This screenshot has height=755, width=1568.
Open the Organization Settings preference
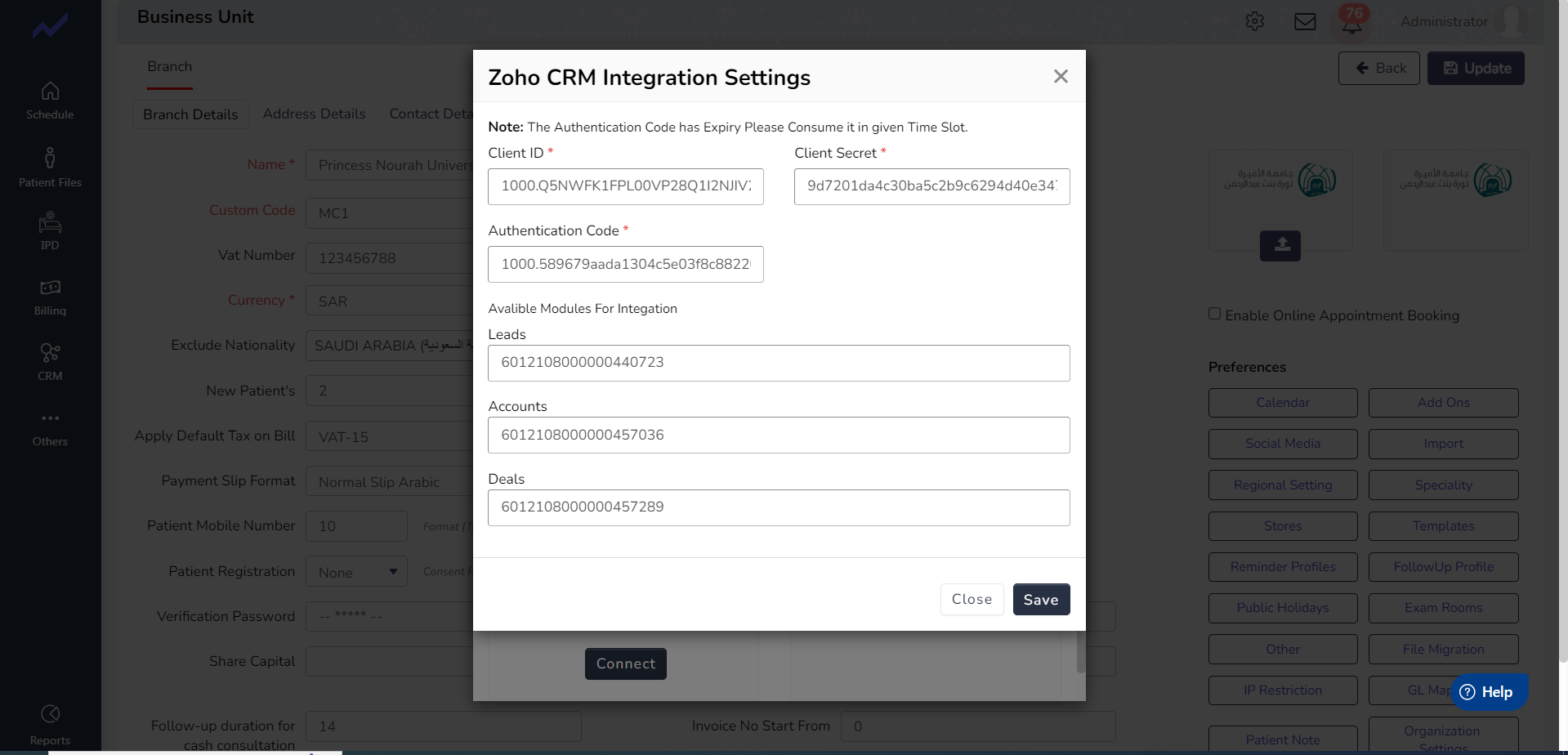(1443, 735)
